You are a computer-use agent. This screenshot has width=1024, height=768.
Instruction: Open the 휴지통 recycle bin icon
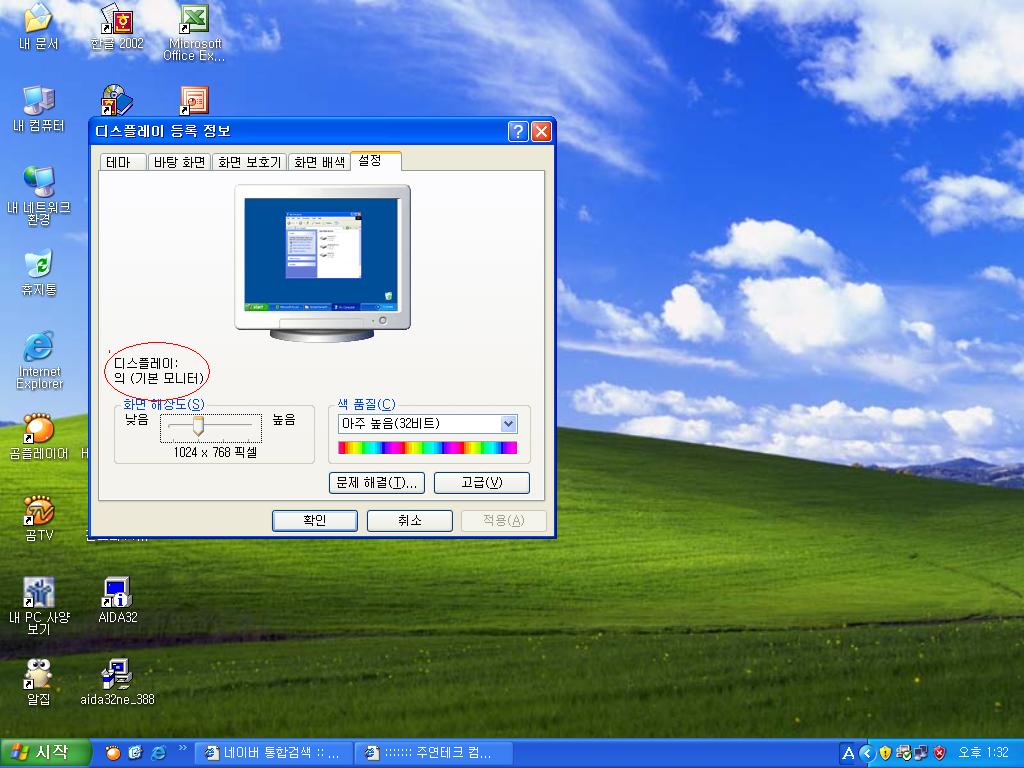38,266
